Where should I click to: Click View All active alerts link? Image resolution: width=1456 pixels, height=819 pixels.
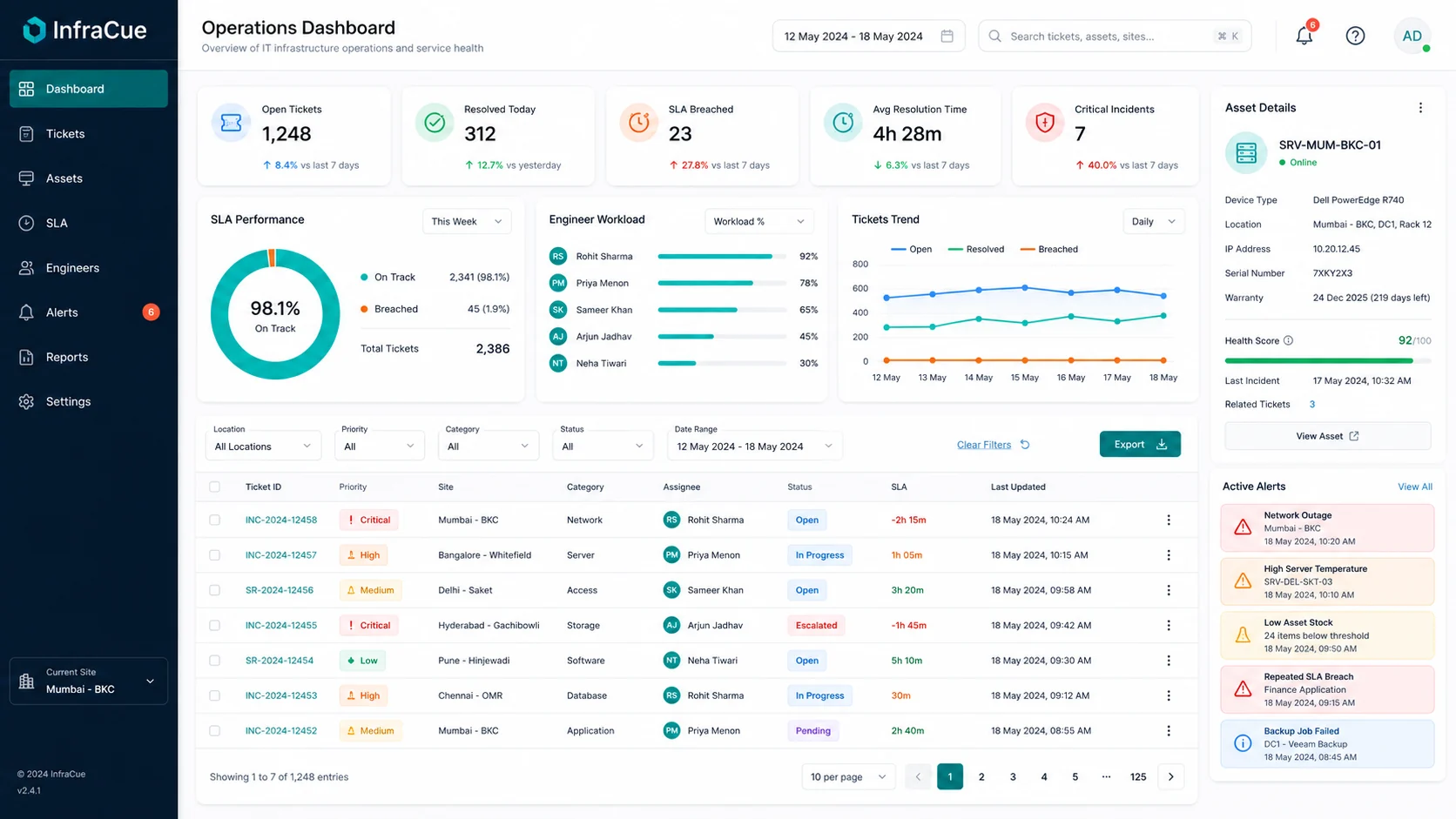click(1414, 487)
